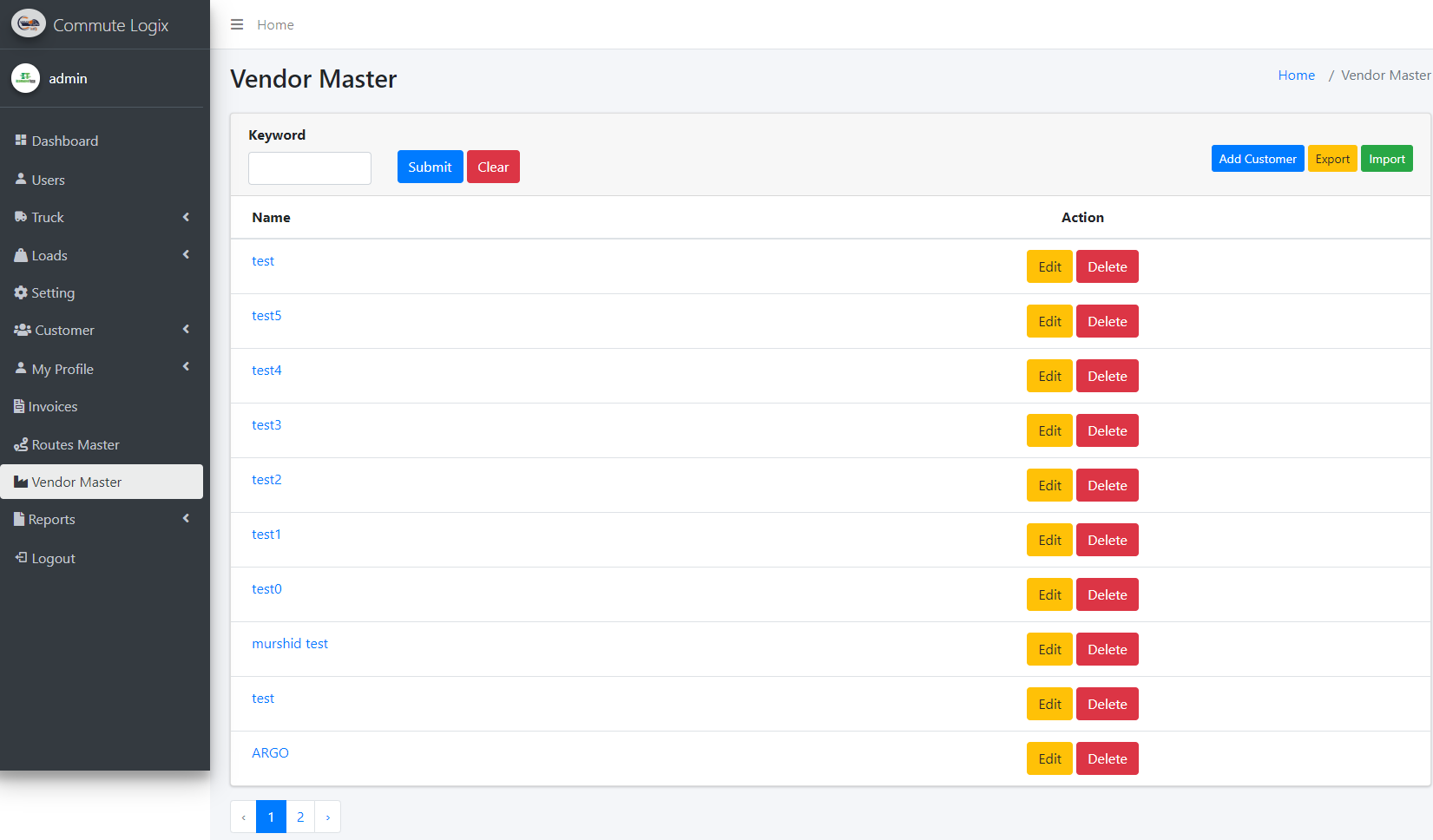Image resolution: width=1433 pixels, height=840 pixels.
Task: Focus the Keyword search field
Action: (310, 168)
